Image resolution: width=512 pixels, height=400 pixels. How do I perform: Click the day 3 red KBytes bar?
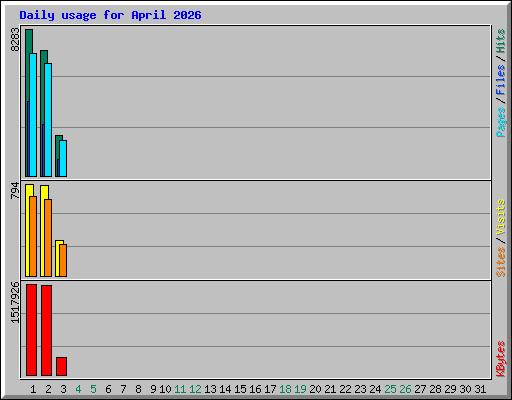pyautogui.click(x=61, y=366)
